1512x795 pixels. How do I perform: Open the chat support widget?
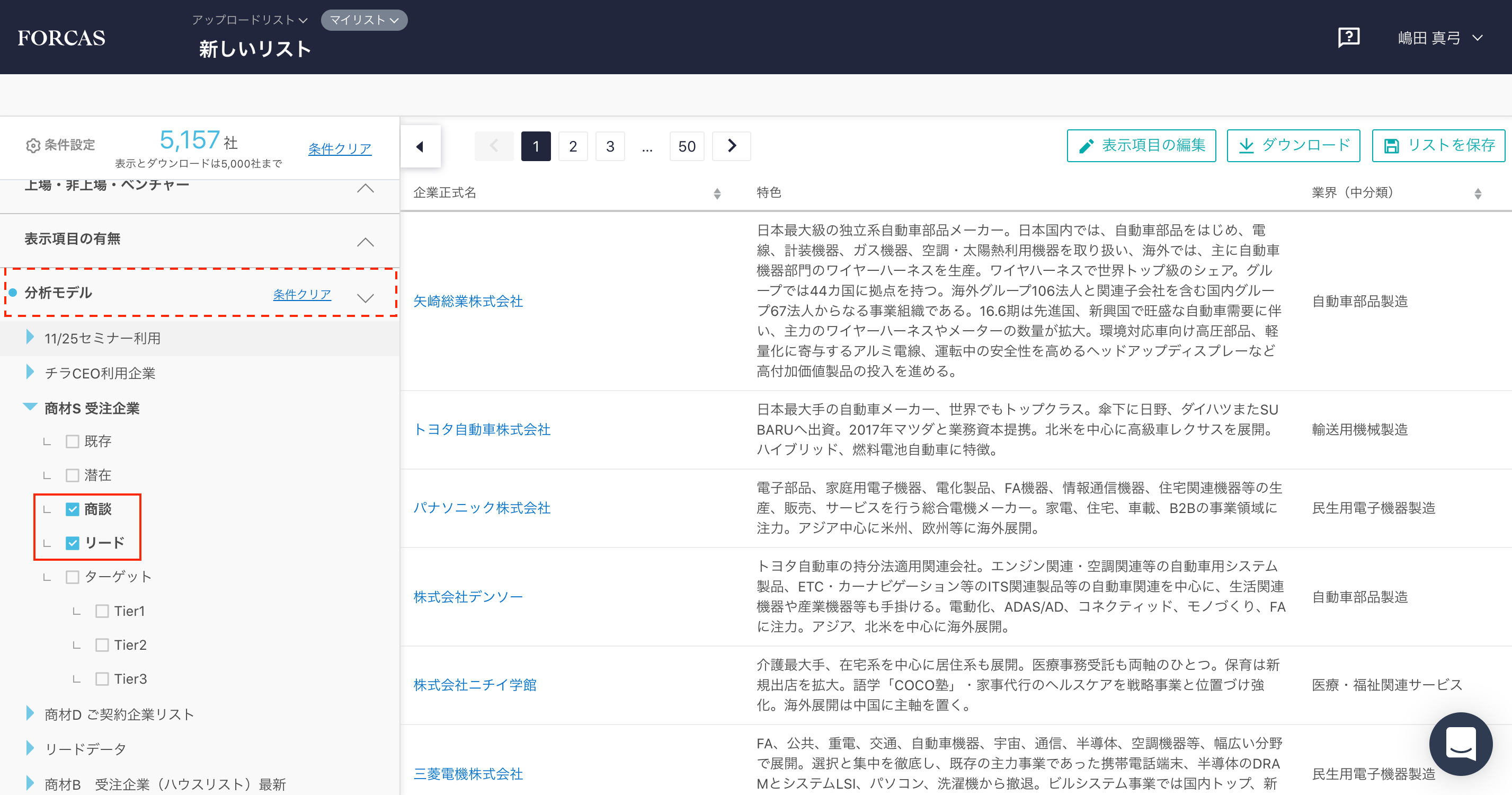1461,744
